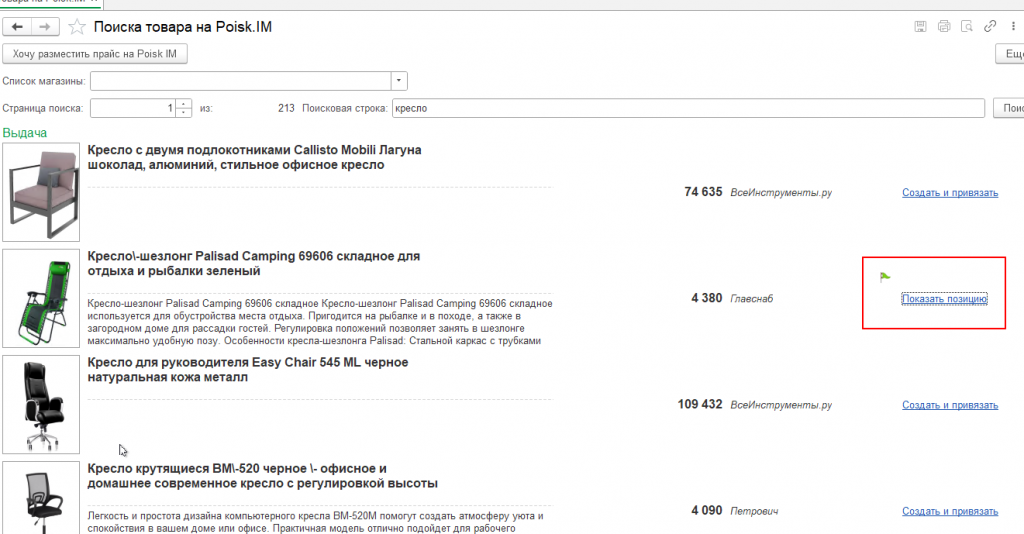Add page to favorites with star icon
This screenshot has width=1024, height=534.
pos(77,27)
